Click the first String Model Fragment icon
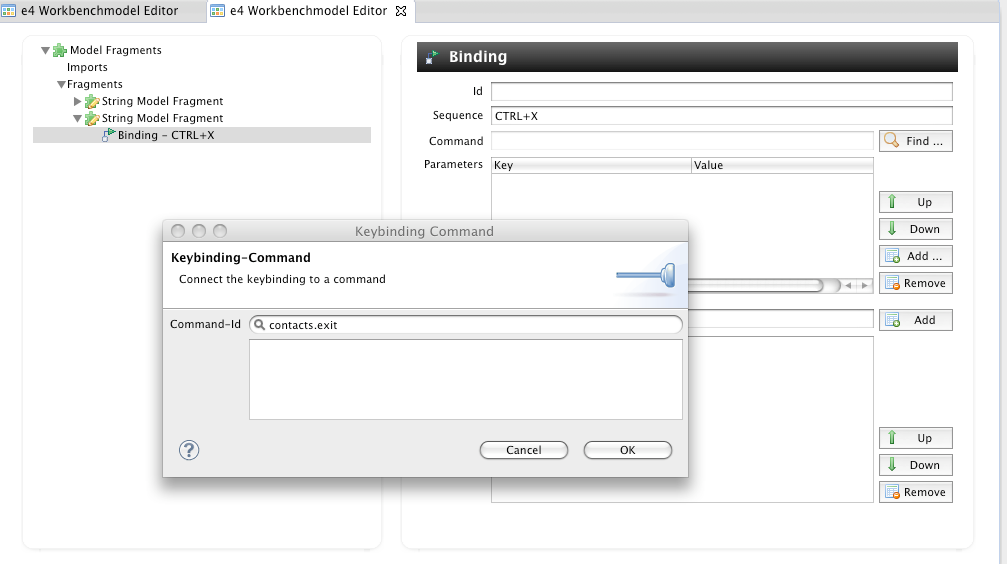This screenshot has width=1007, height=564. click(x=92, y=101)
